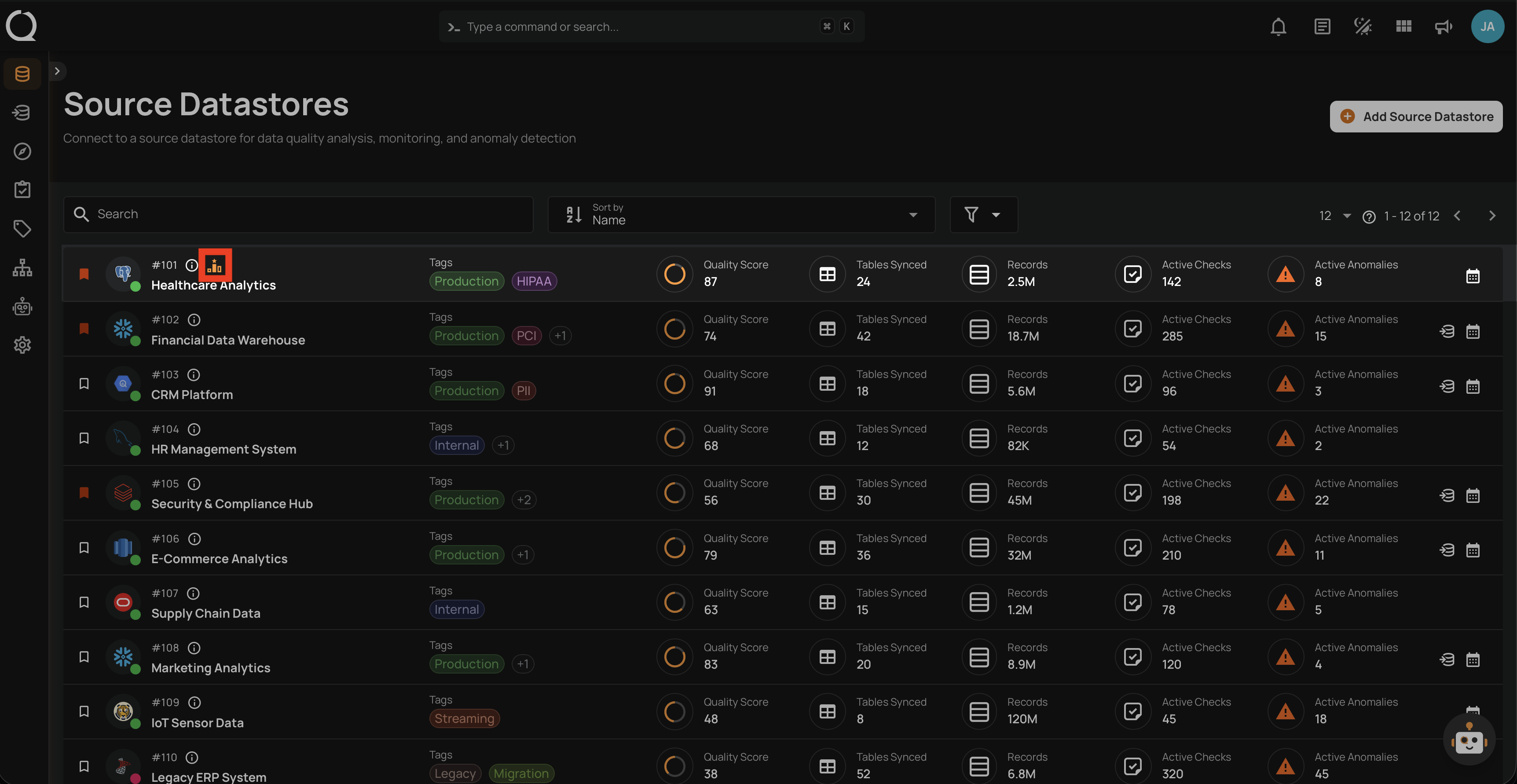The height and width of the screenshot is (784, 1517).
Task: Click the enrichment icon on the CRM Platform row
Action: (1446, 386)
